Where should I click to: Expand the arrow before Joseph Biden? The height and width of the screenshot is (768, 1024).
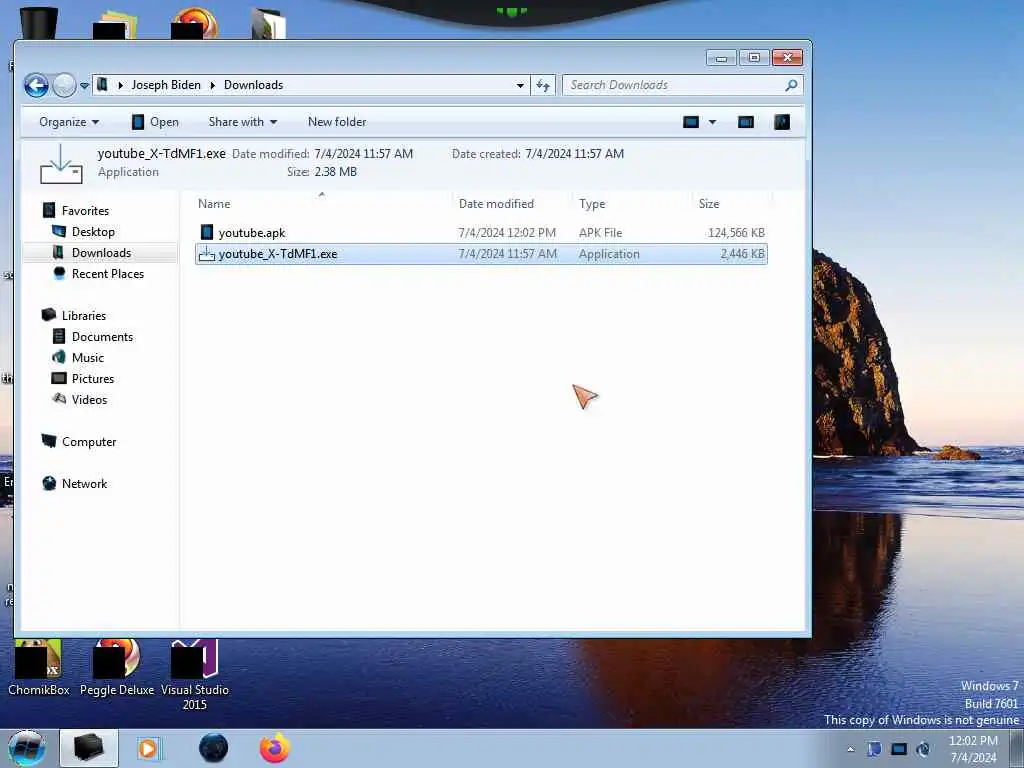coord(120,85)
